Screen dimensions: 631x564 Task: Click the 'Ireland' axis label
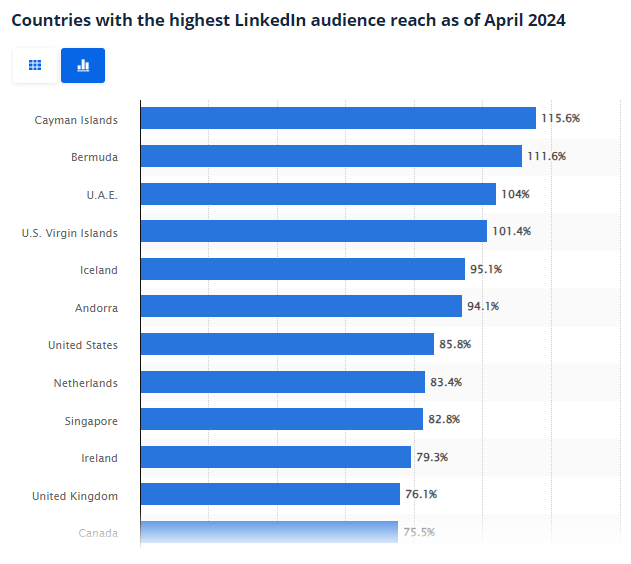pos(99,458)
